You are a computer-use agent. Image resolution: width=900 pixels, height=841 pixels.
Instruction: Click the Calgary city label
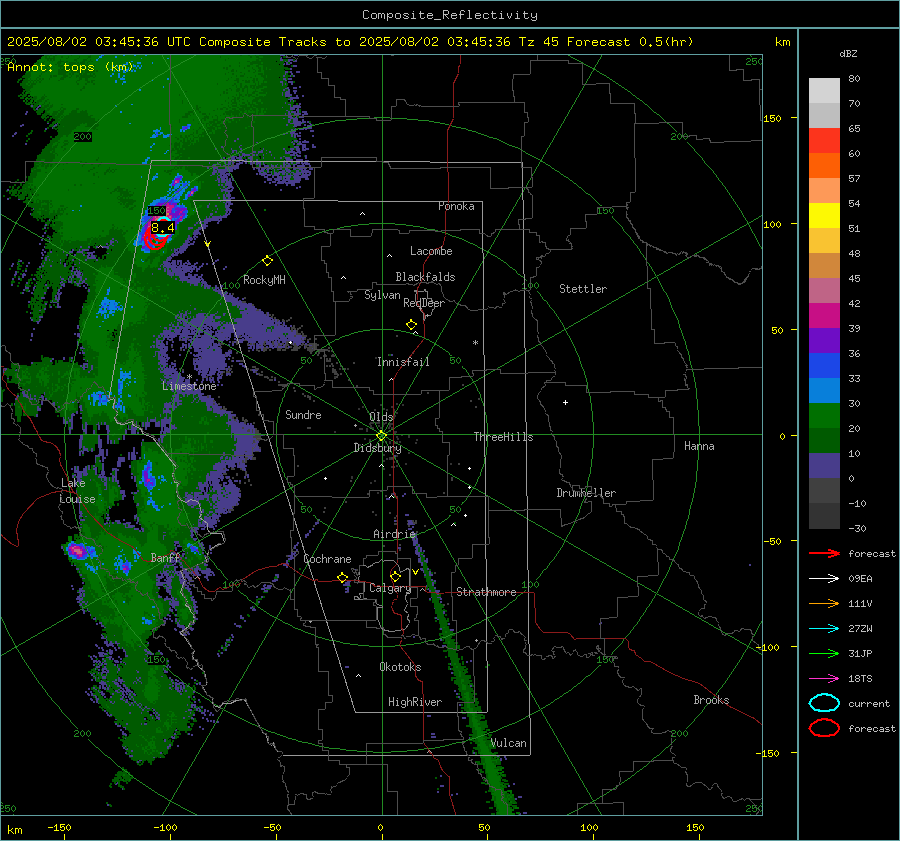click(x=390, y=588)
